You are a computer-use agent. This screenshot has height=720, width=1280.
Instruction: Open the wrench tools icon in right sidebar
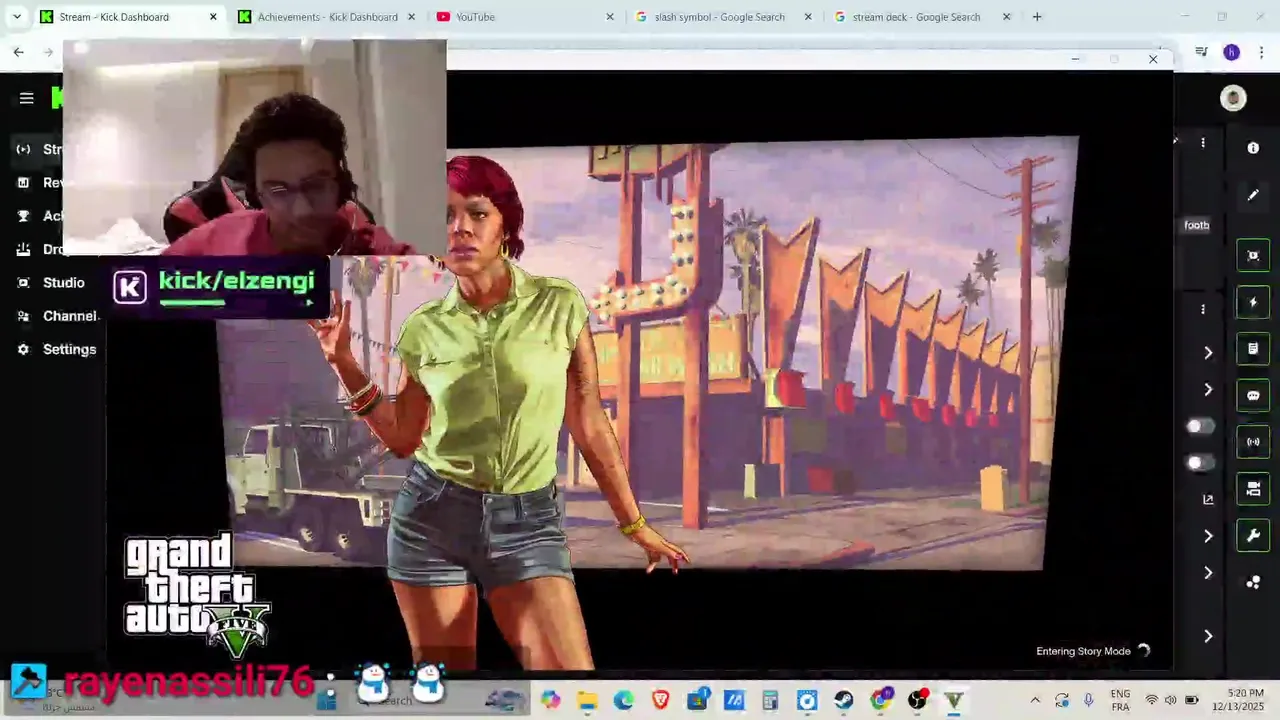click(x=1253, y=536)
